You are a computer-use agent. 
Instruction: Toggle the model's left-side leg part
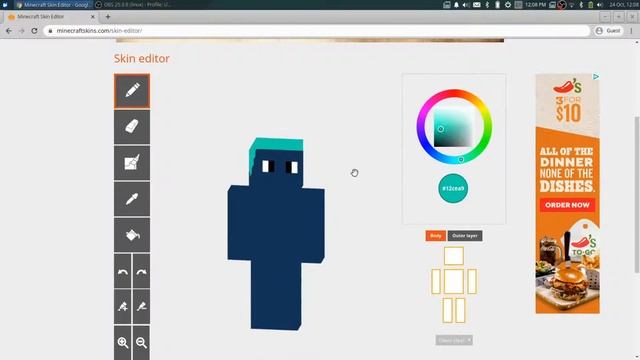(448, 310)
